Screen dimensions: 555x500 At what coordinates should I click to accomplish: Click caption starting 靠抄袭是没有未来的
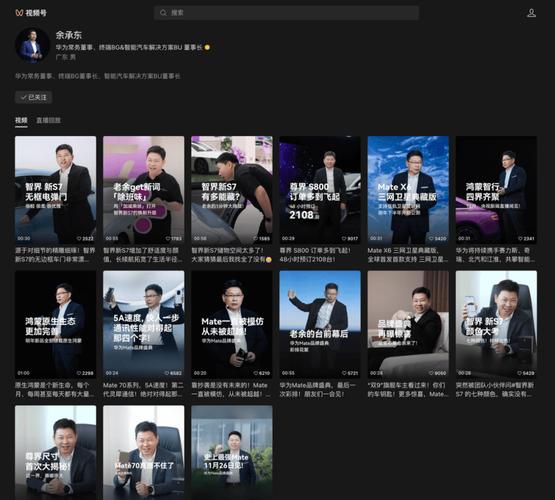coord(231,389)
